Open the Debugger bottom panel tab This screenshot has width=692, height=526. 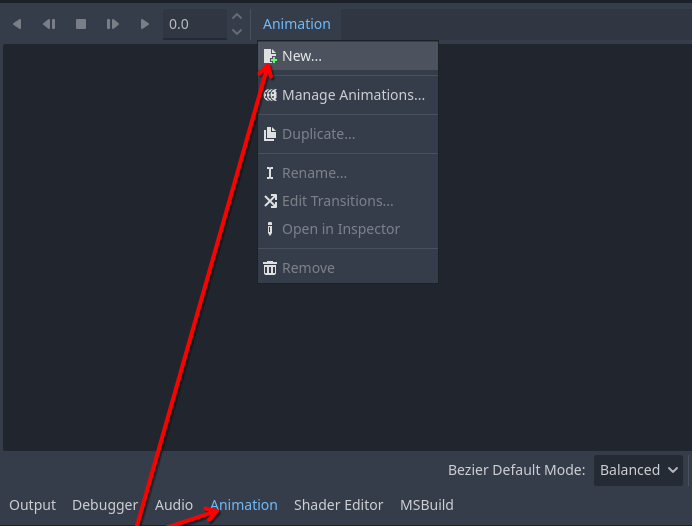pyautogui.click(x=105, y=505)
